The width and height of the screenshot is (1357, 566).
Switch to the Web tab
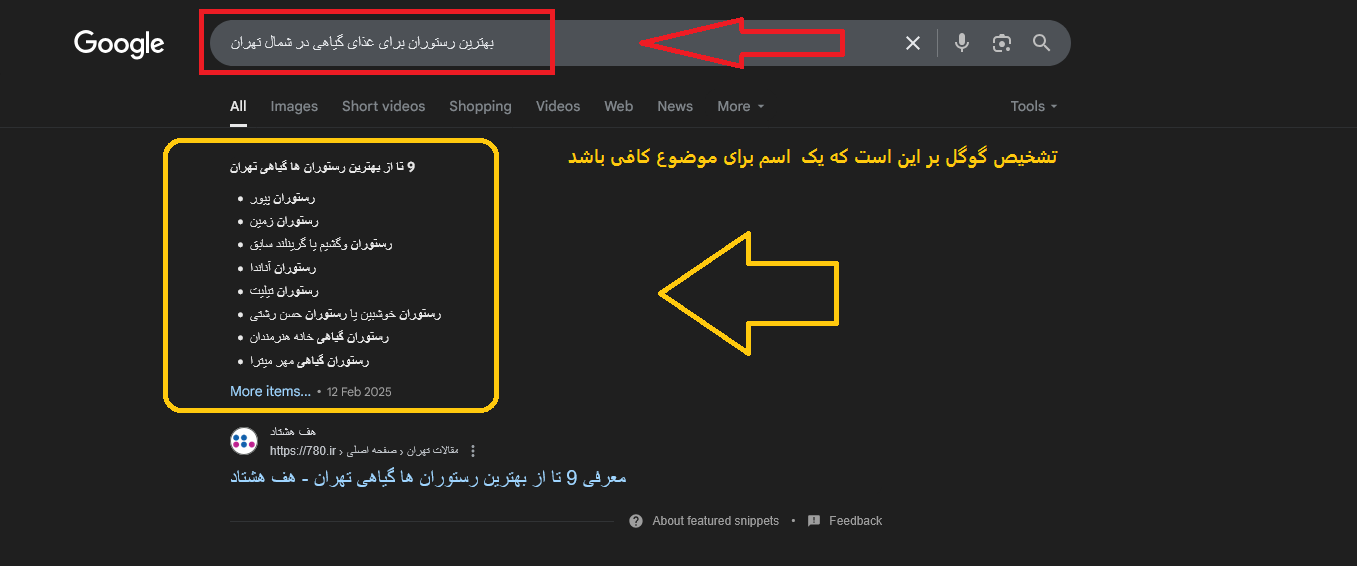point(618,106)
